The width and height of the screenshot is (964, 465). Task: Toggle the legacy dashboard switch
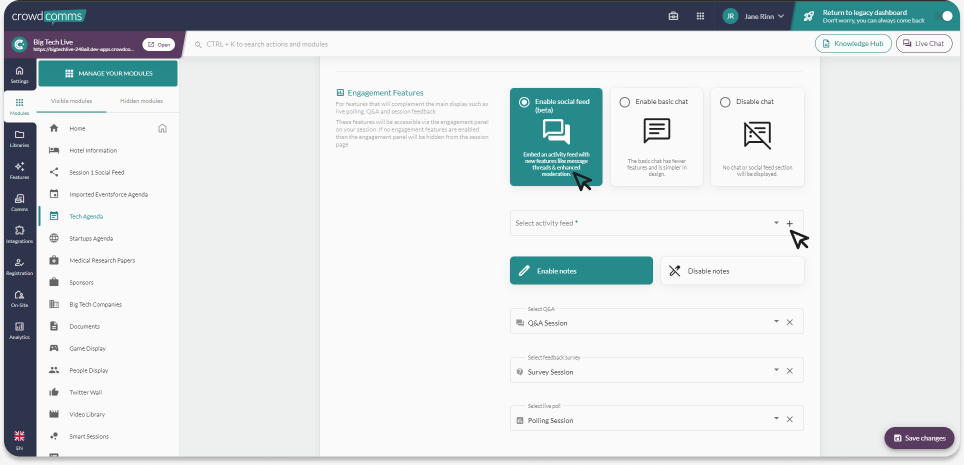[944, 16]
